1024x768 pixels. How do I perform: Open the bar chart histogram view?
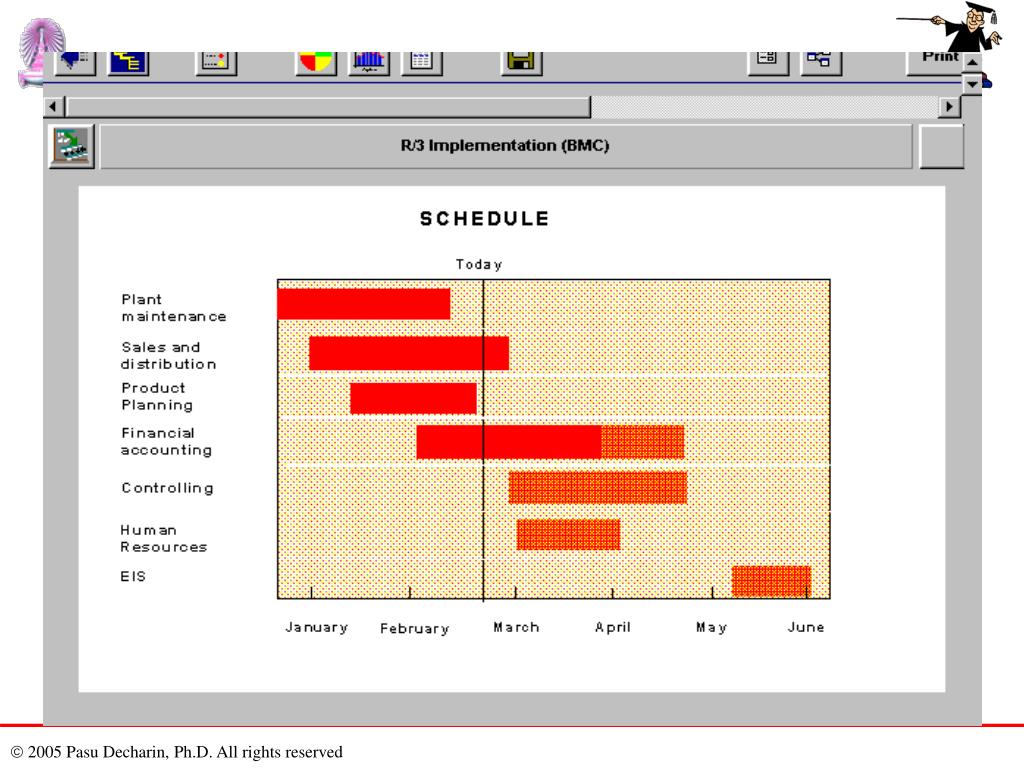pos(369,63)
